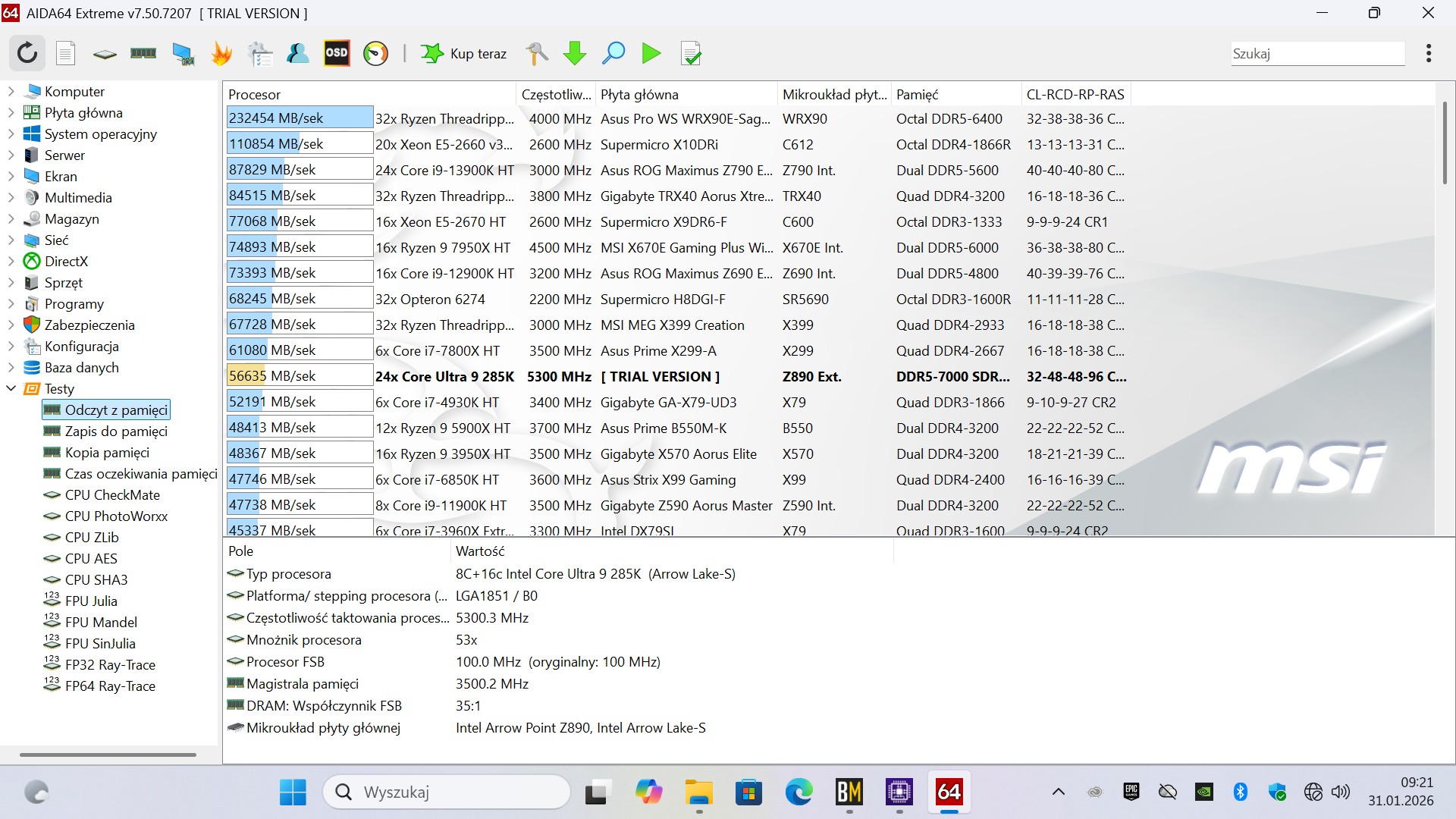The width and height of the screenshot is (1456, 819).
Task: Open the OSD panel icon
Action: (337, 53)
